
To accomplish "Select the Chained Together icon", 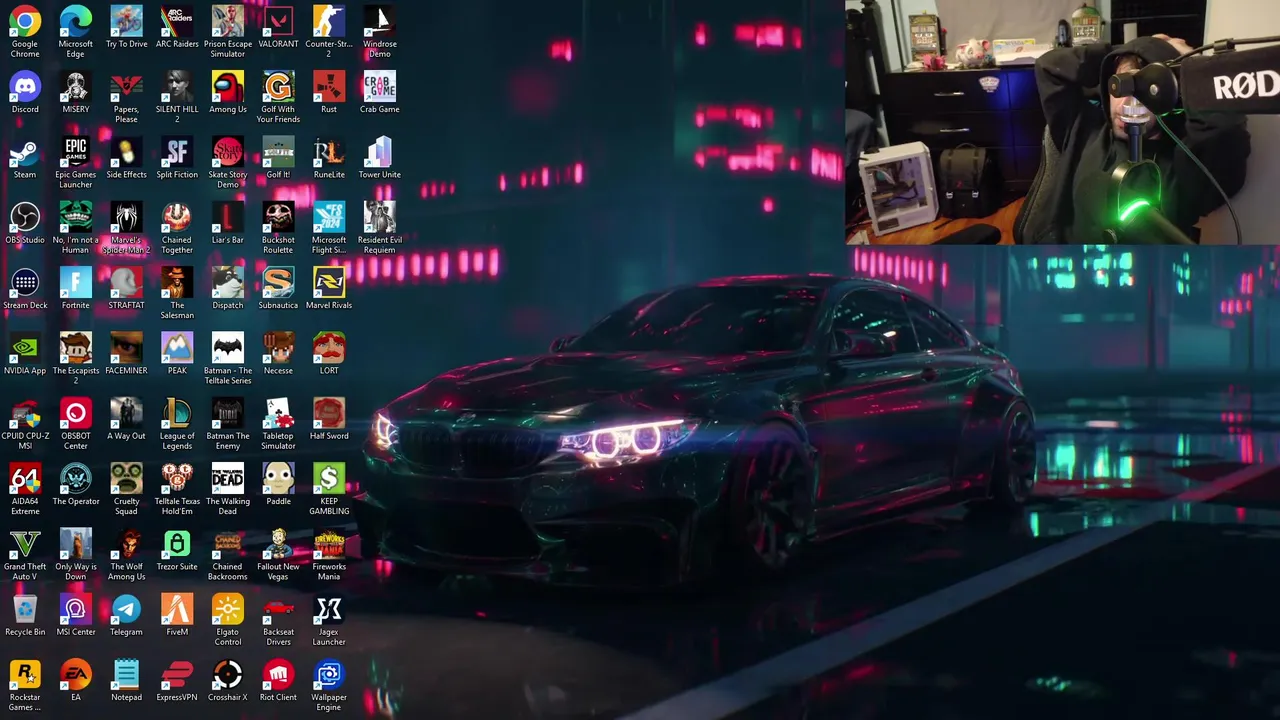I will tap(177, 217).
